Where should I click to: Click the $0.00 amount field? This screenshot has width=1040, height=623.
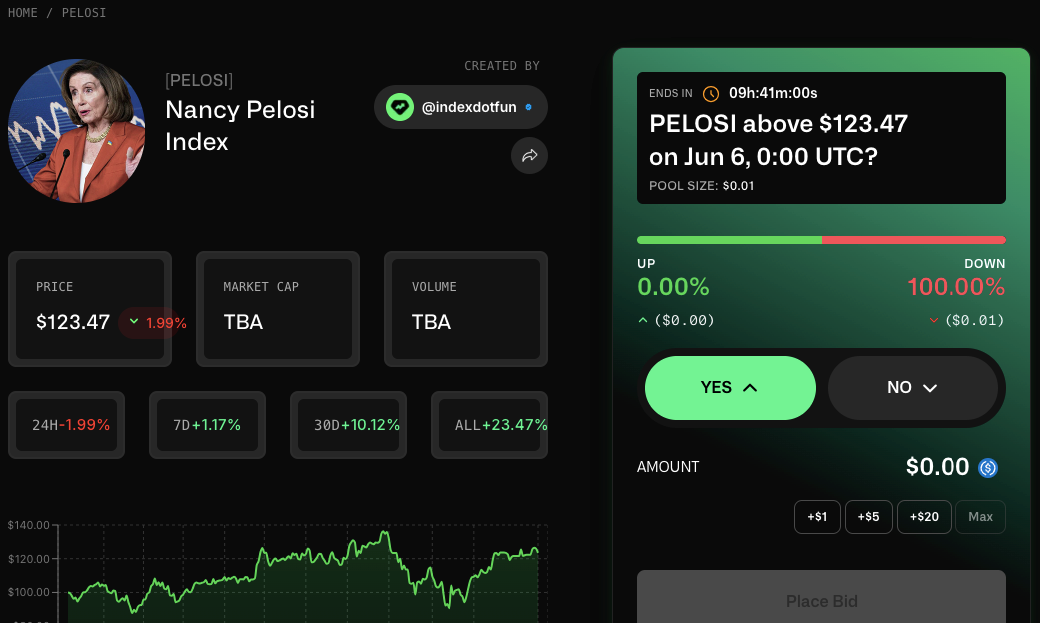point(937,467)
